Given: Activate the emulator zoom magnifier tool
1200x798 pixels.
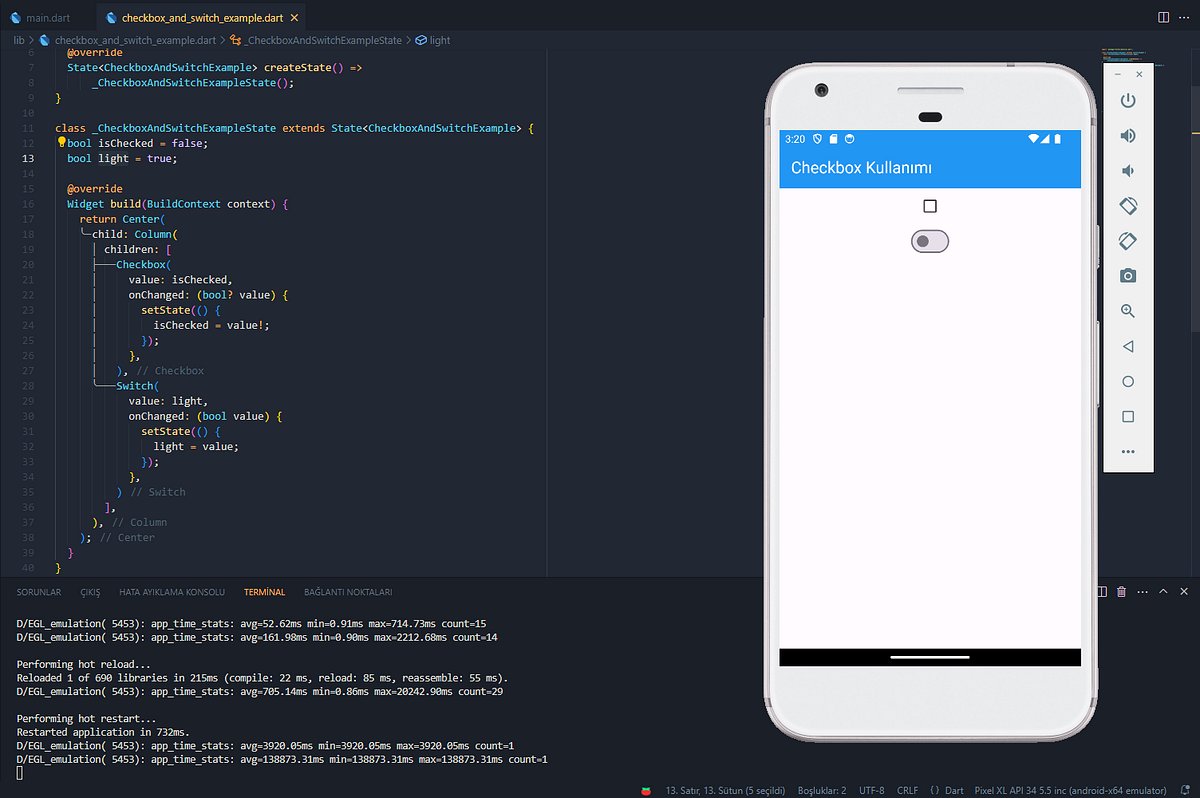Looking at the screenshot, I should pos(1128,310).
